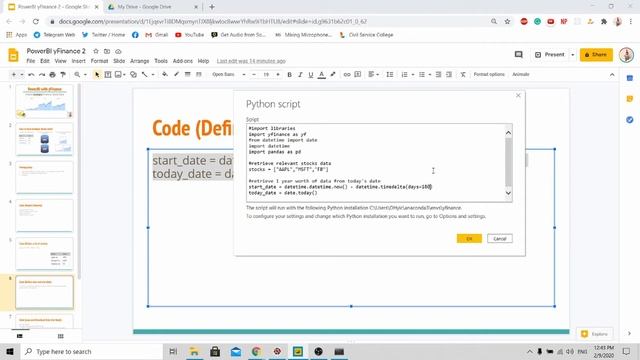Click the Redo icon
This screenshot has width=640, height=360.
[42, 75]
